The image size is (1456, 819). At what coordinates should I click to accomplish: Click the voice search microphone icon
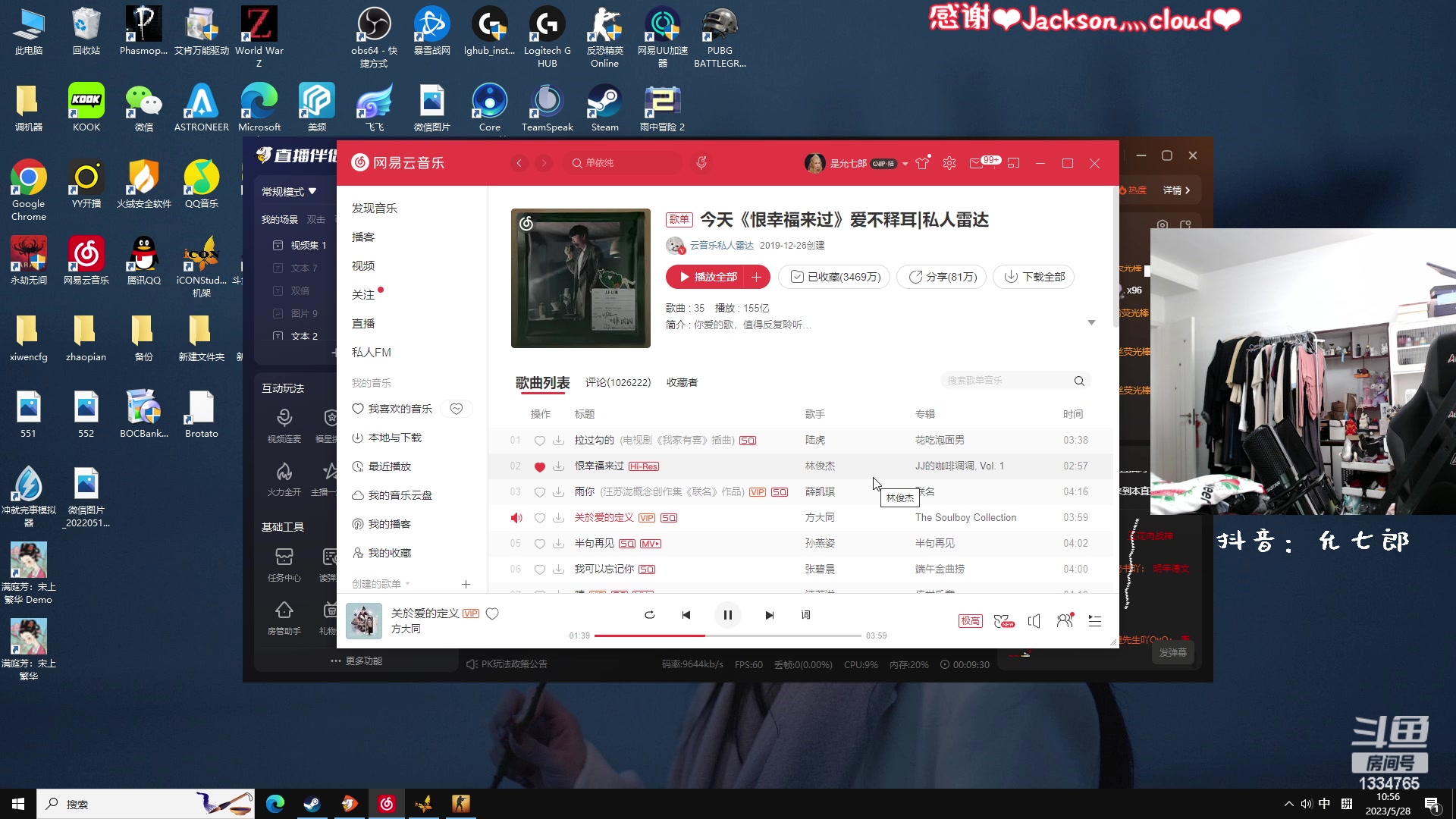tap(701, 162)
